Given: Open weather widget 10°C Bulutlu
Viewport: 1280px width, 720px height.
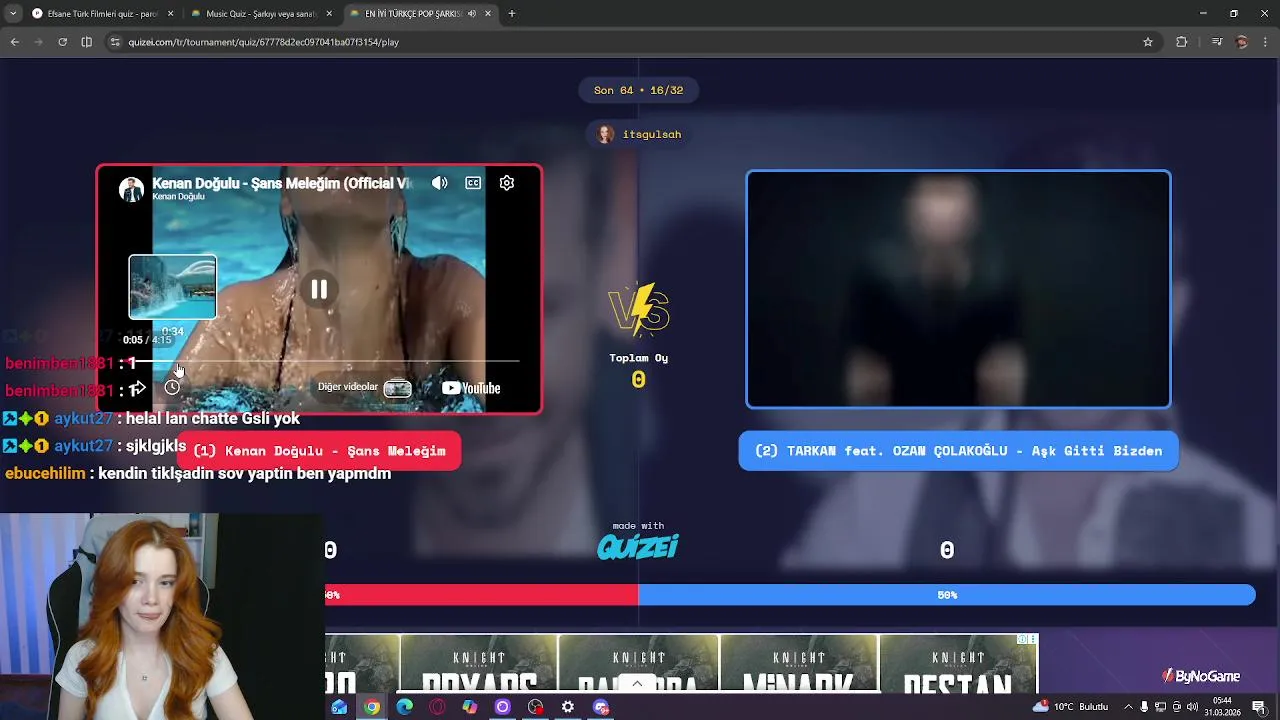Looking at the screenshot, I should 1070,707.
